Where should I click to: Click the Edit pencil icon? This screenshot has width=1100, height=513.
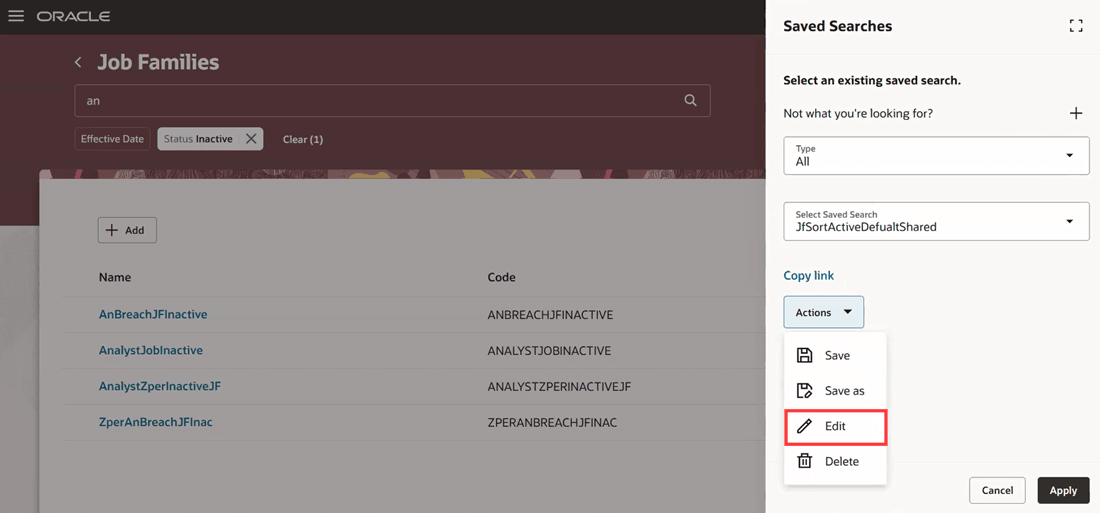tap(805, 426)
